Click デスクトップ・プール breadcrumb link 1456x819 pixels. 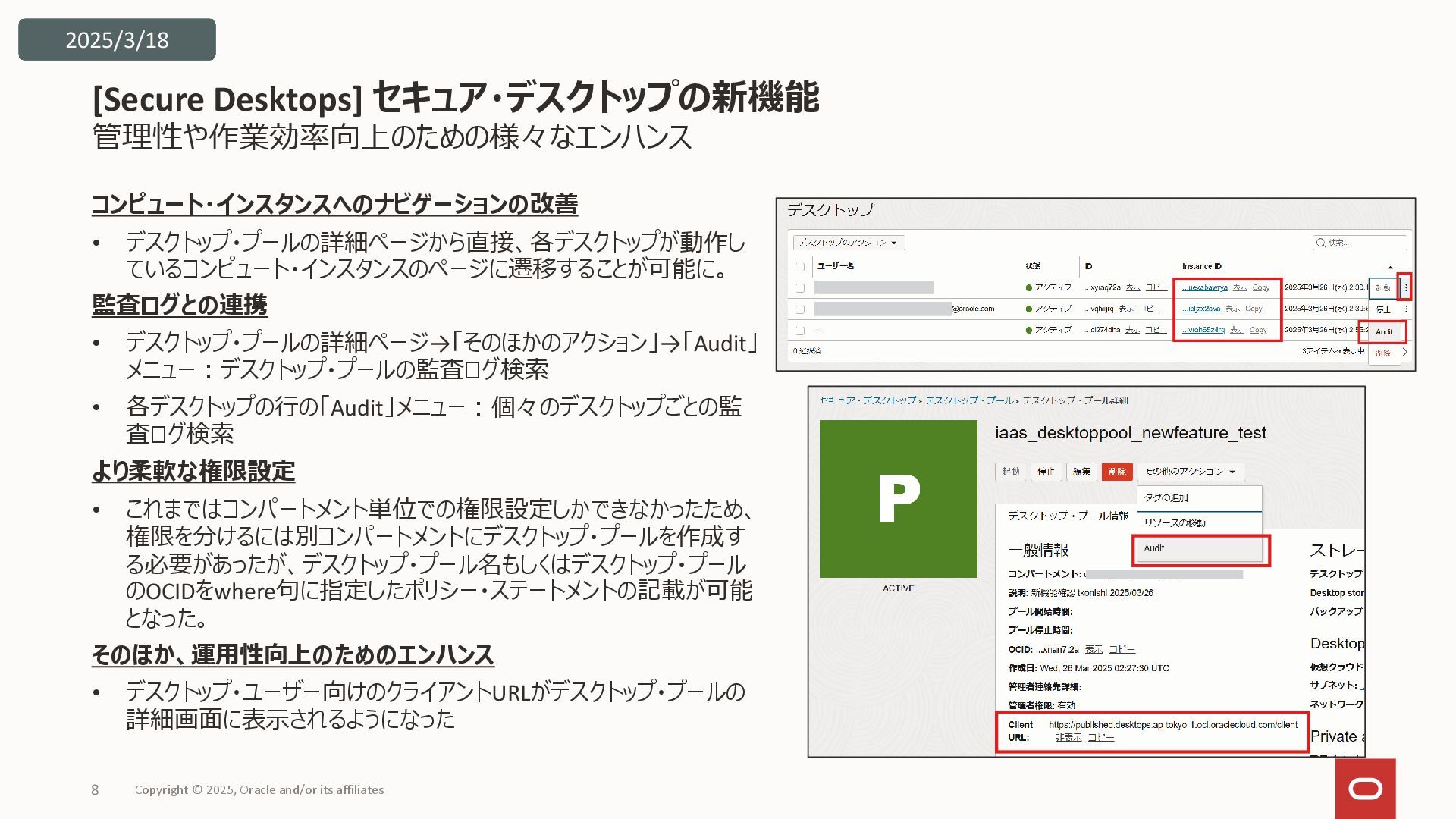point(968,400)
